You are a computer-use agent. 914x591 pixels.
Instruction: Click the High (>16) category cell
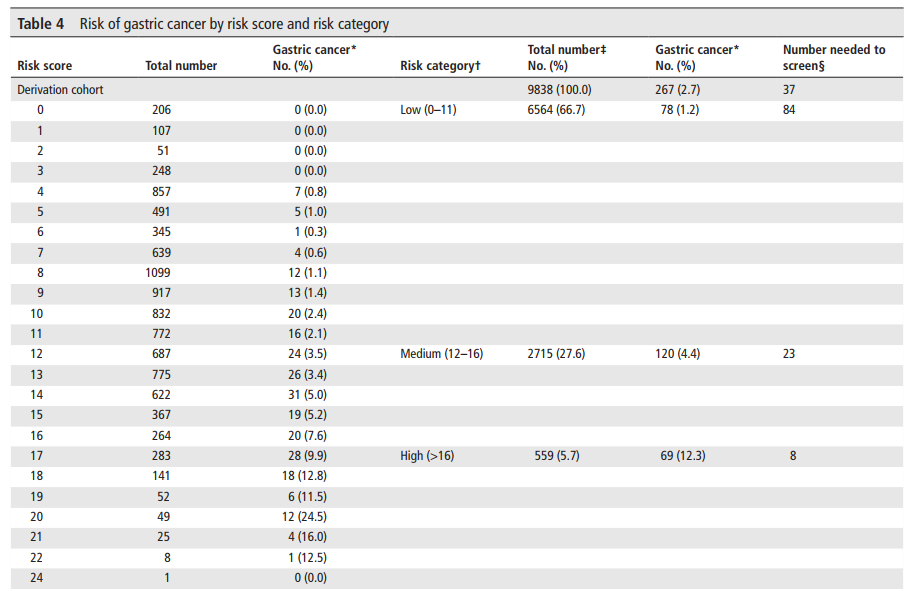pos(427,456)
